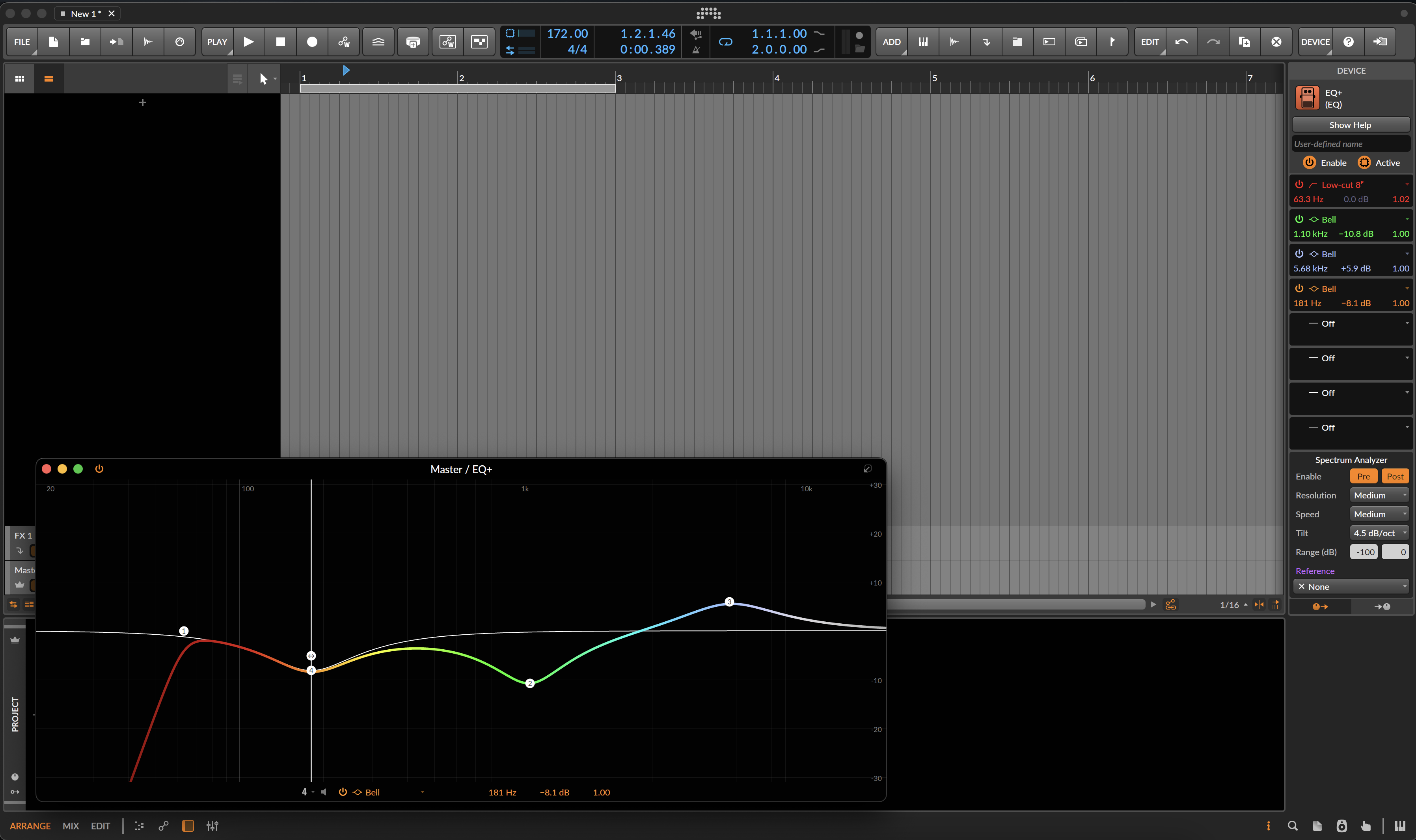The width and height of the screenshot is (1416, 840).
Task: Click EQ band node 1 on the curve
Action: (183, 631)
